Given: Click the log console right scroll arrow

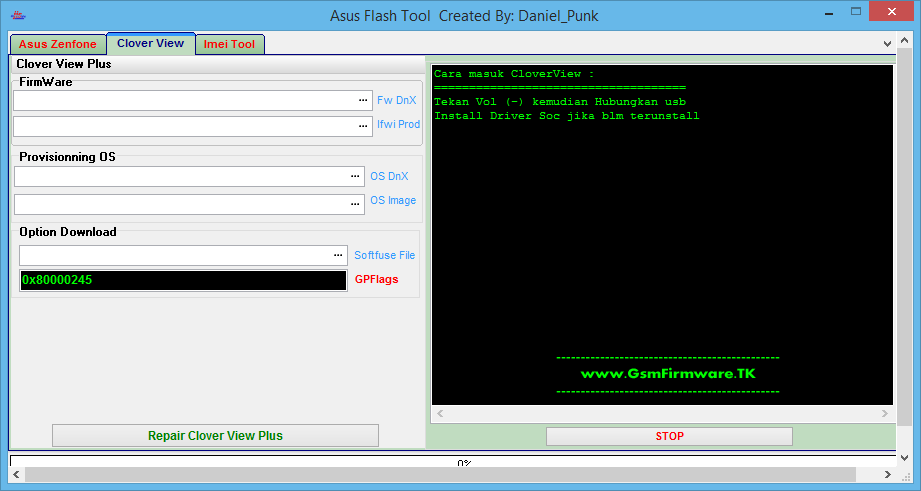Looking at the screenshot, I should 885,413.
